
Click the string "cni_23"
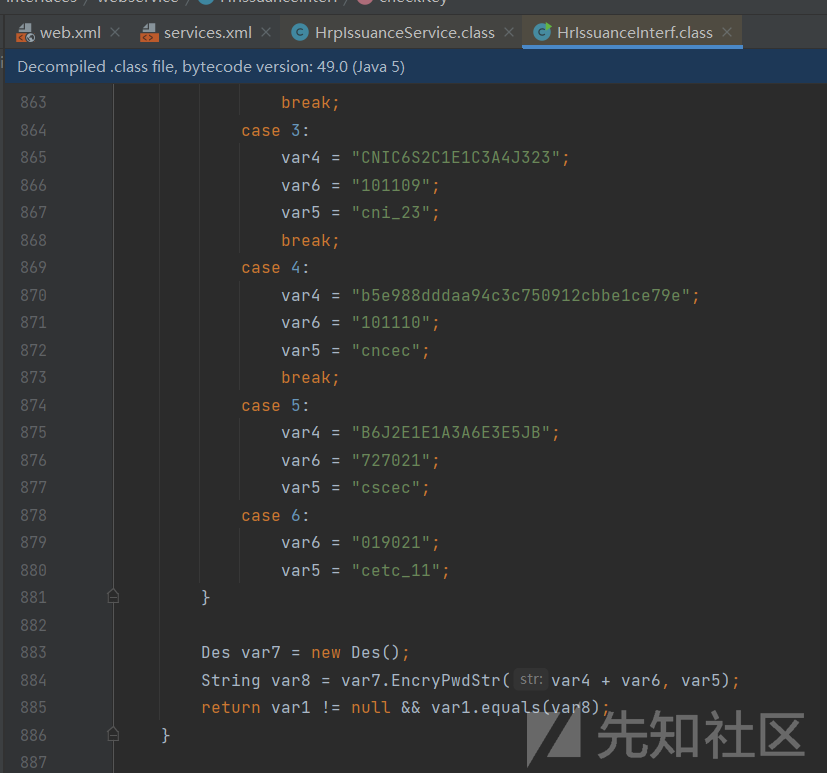391,212
